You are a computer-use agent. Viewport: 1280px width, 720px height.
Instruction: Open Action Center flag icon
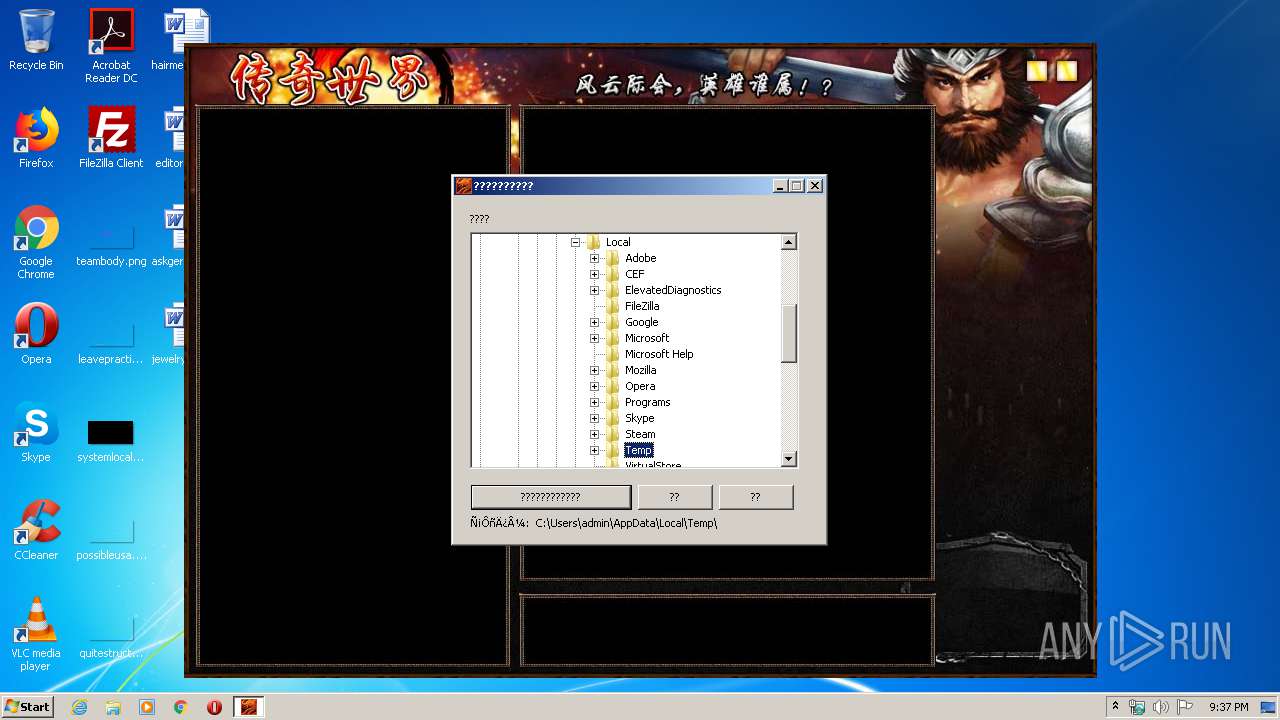click(x=1185, y=707)
